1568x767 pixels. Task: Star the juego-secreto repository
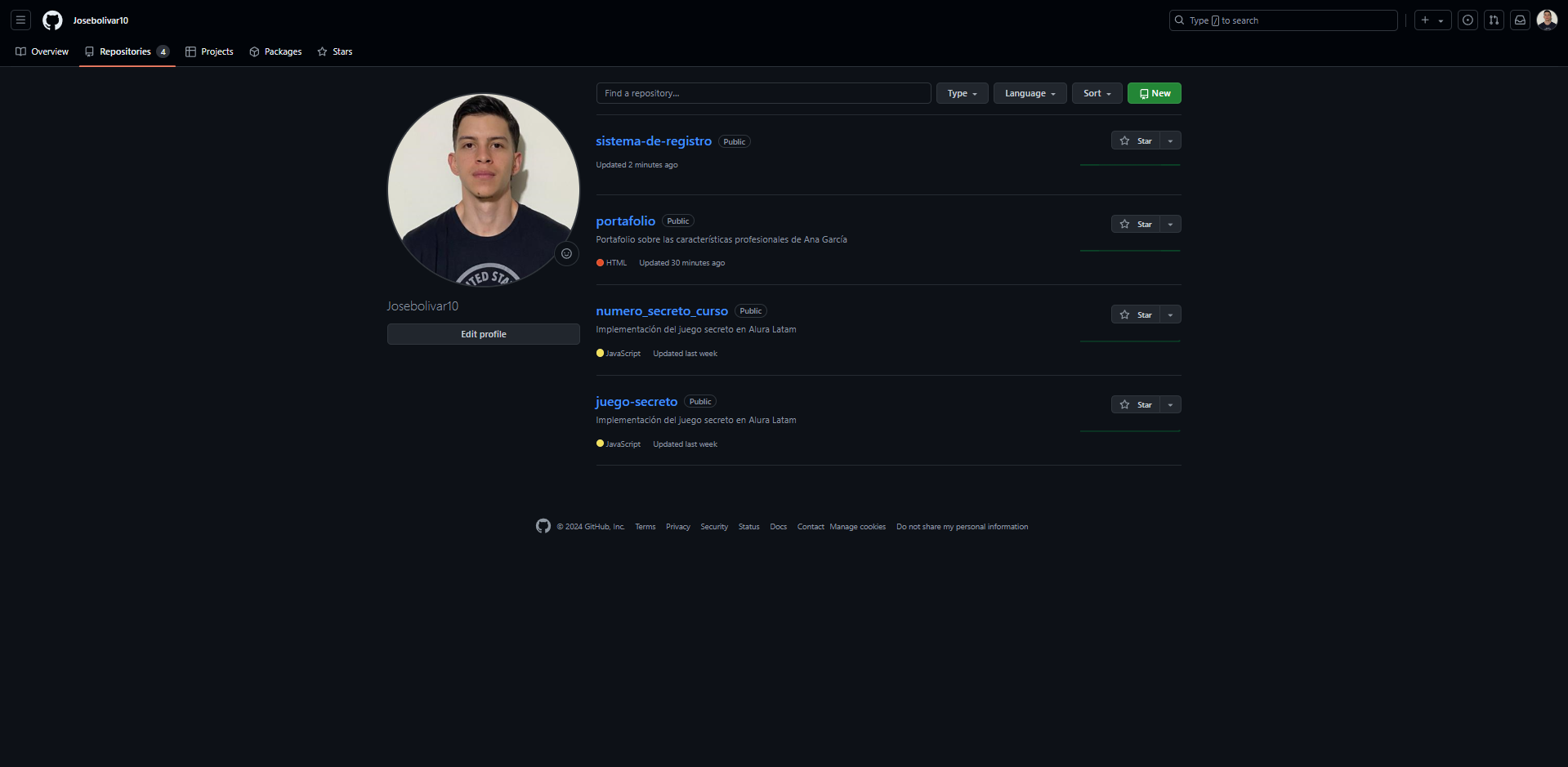point(1136,404)
